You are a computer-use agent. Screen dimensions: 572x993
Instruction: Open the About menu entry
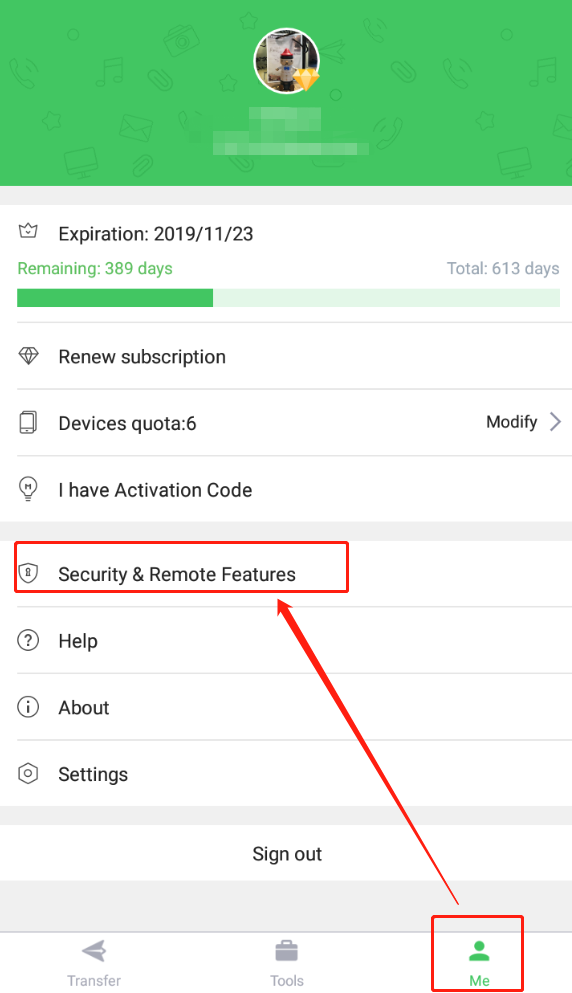coord(286,707)
